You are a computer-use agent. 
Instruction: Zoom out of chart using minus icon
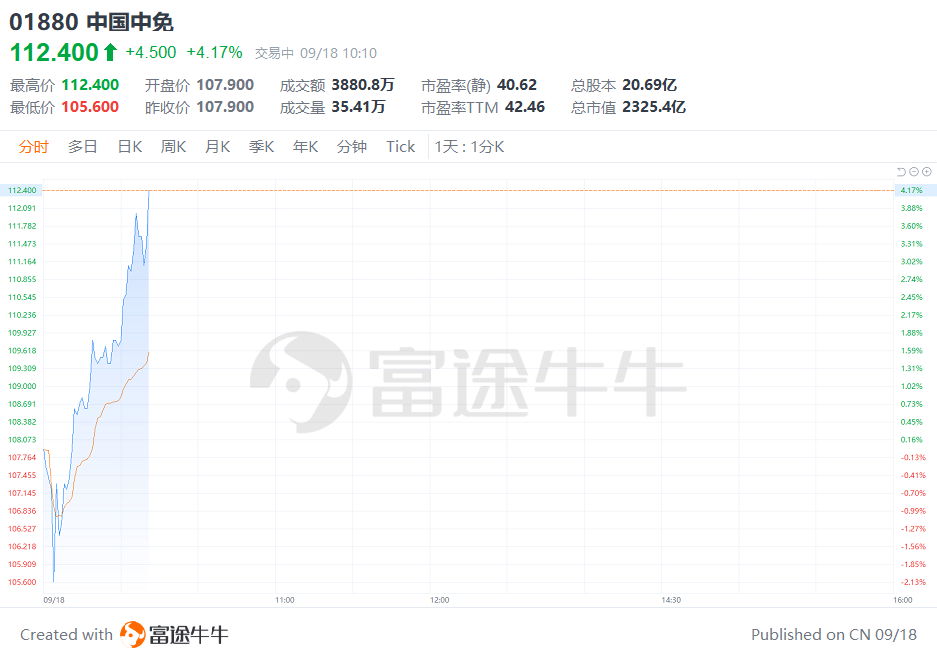pyautogui.click(x=914, y=172)
